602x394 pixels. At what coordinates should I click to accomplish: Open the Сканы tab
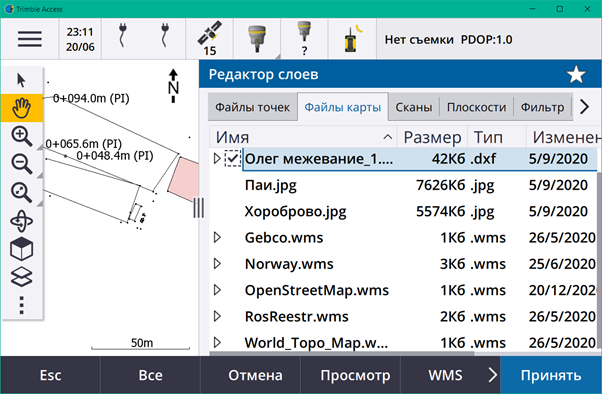(413, 107)
